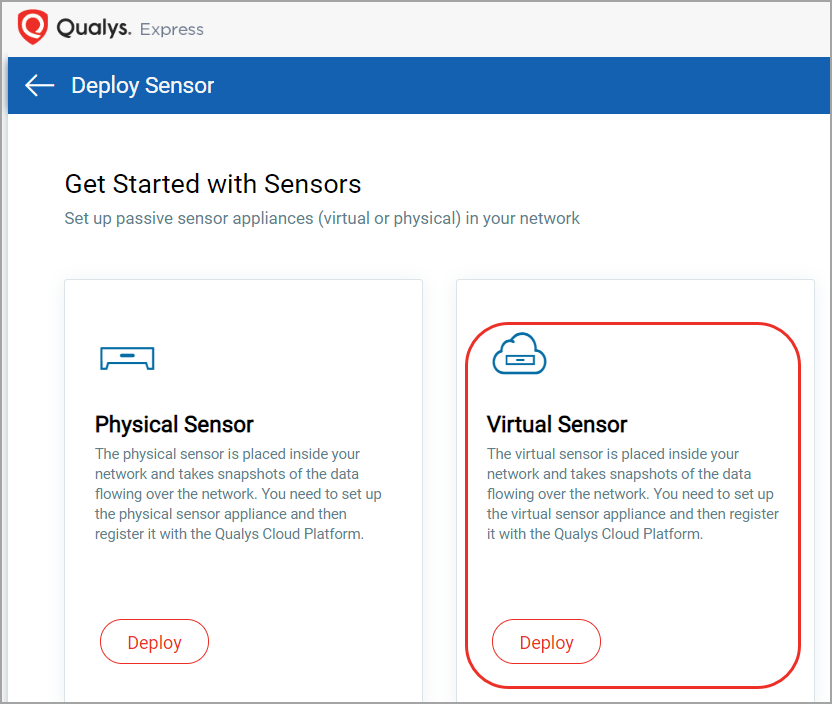Image resolution: width=832 pixels, height=704 pixels.
Task: Select the Virtual Sensor cloud icon
Action: click(519, 355)
